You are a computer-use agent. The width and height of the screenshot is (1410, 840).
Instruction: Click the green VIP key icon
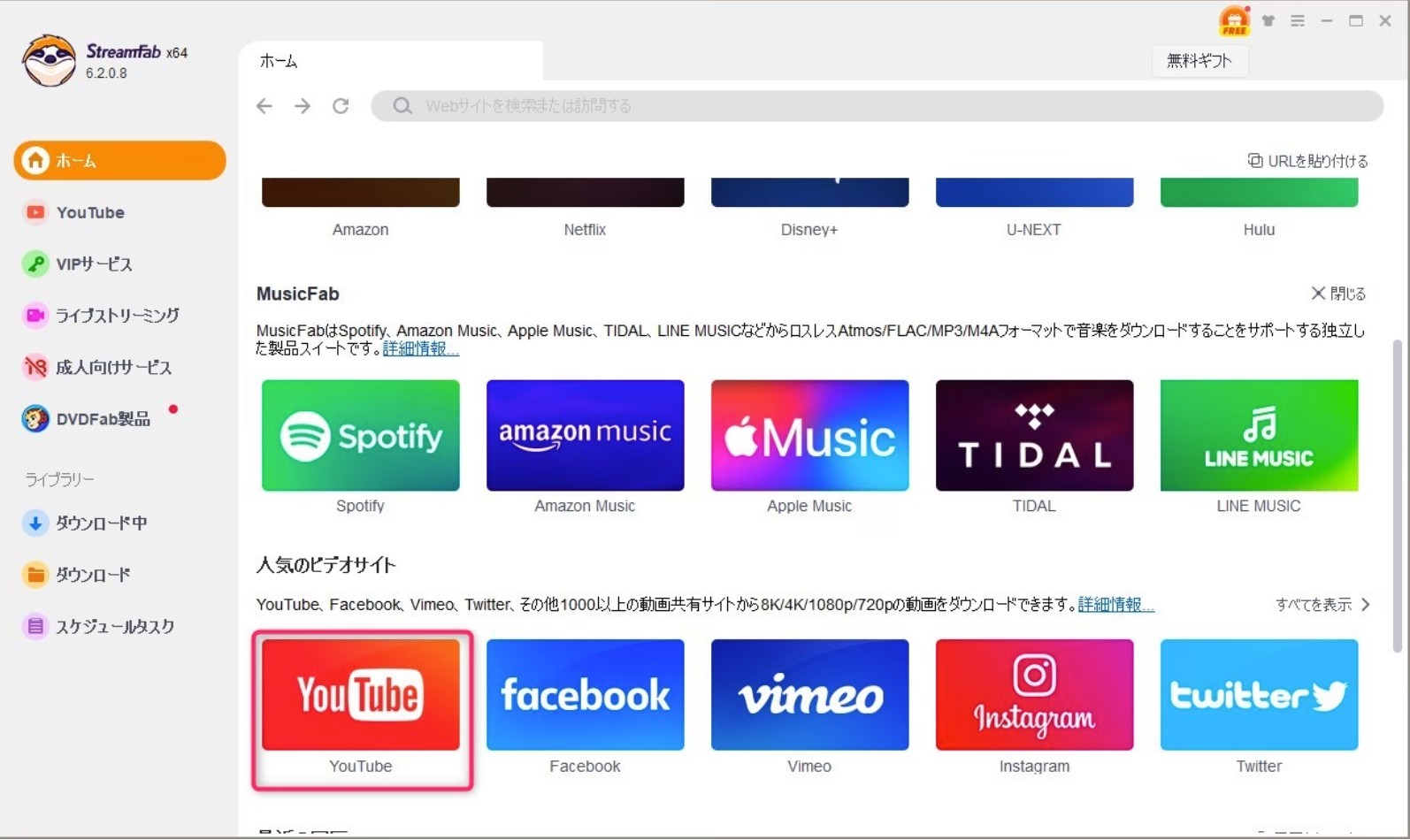click(x=35, y=263)
